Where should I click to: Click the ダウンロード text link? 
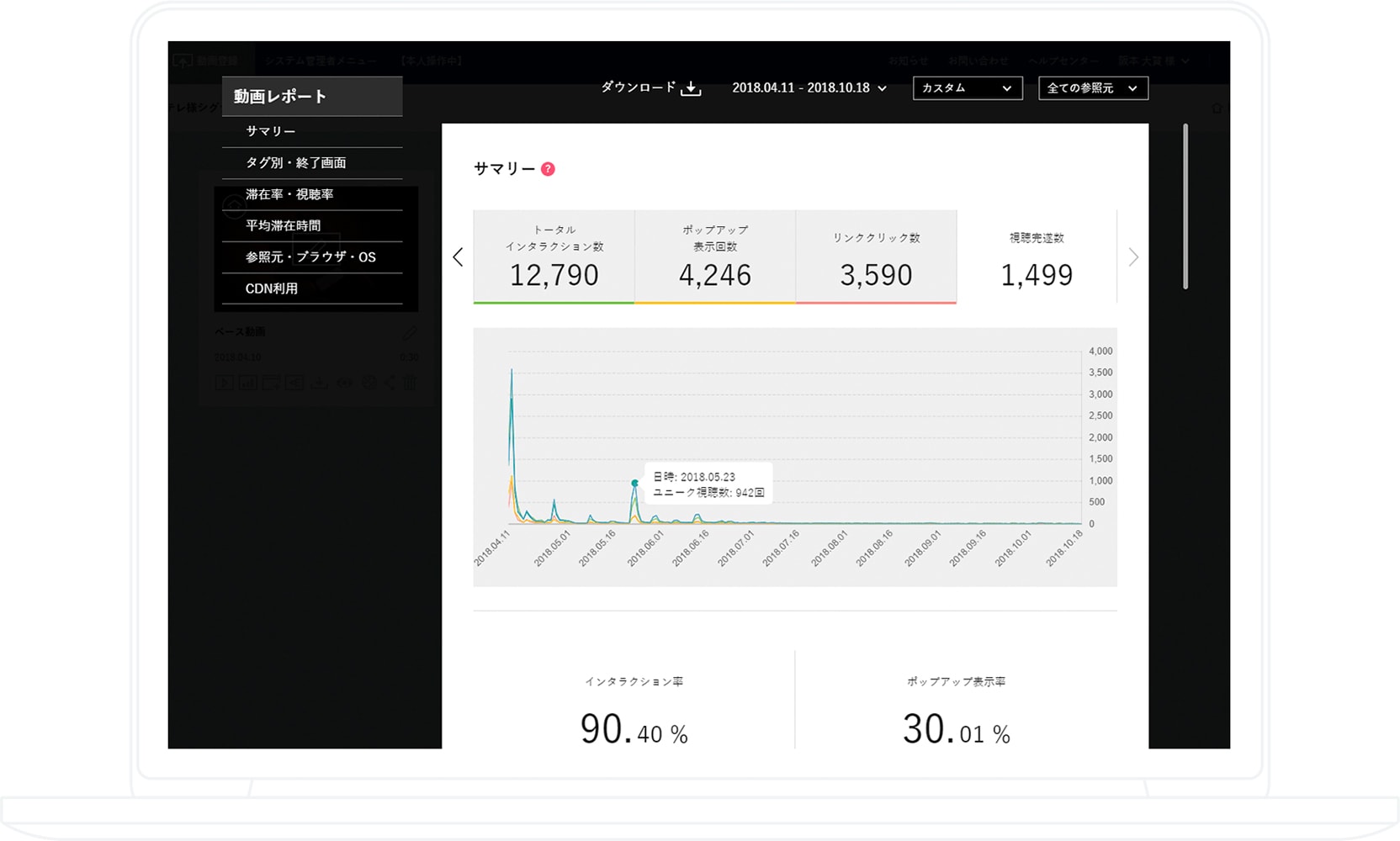click(639, 87)
